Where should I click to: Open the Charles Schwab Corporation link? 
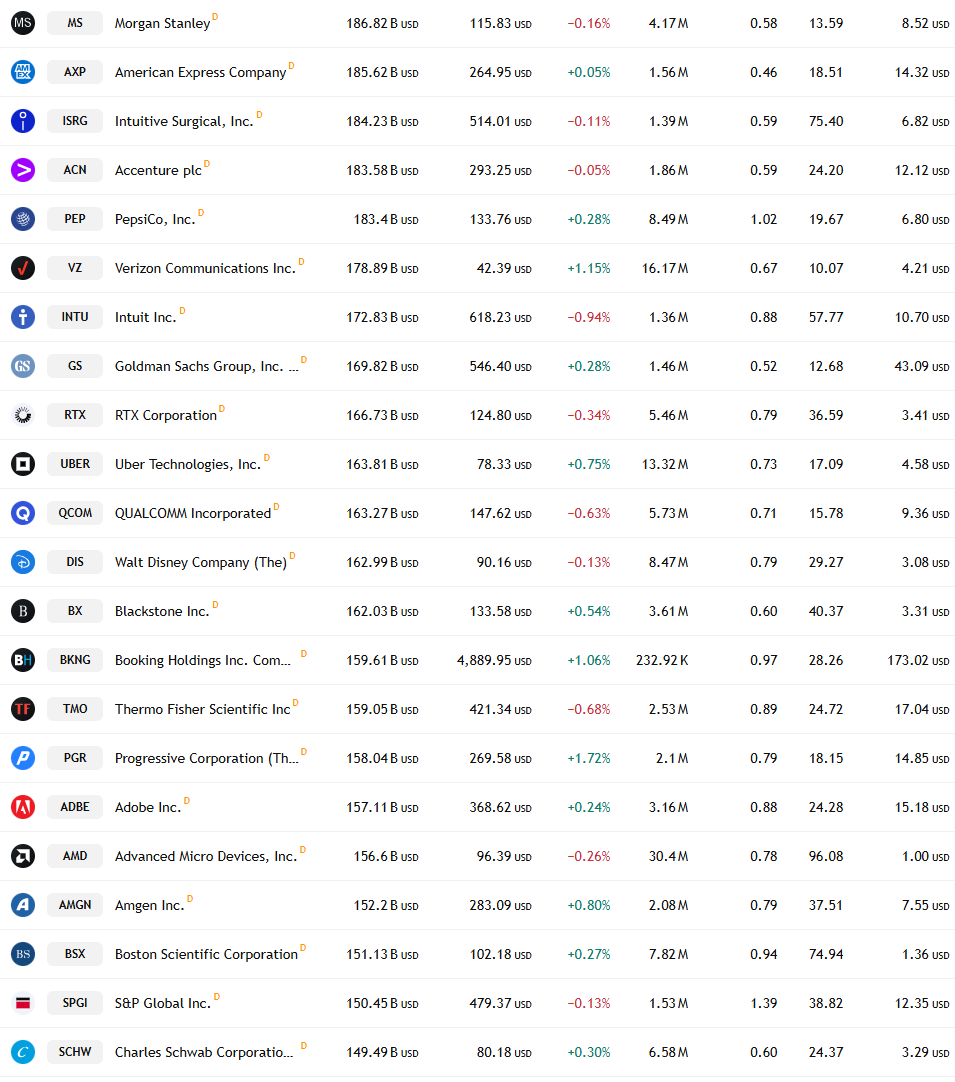[204, 1052]
